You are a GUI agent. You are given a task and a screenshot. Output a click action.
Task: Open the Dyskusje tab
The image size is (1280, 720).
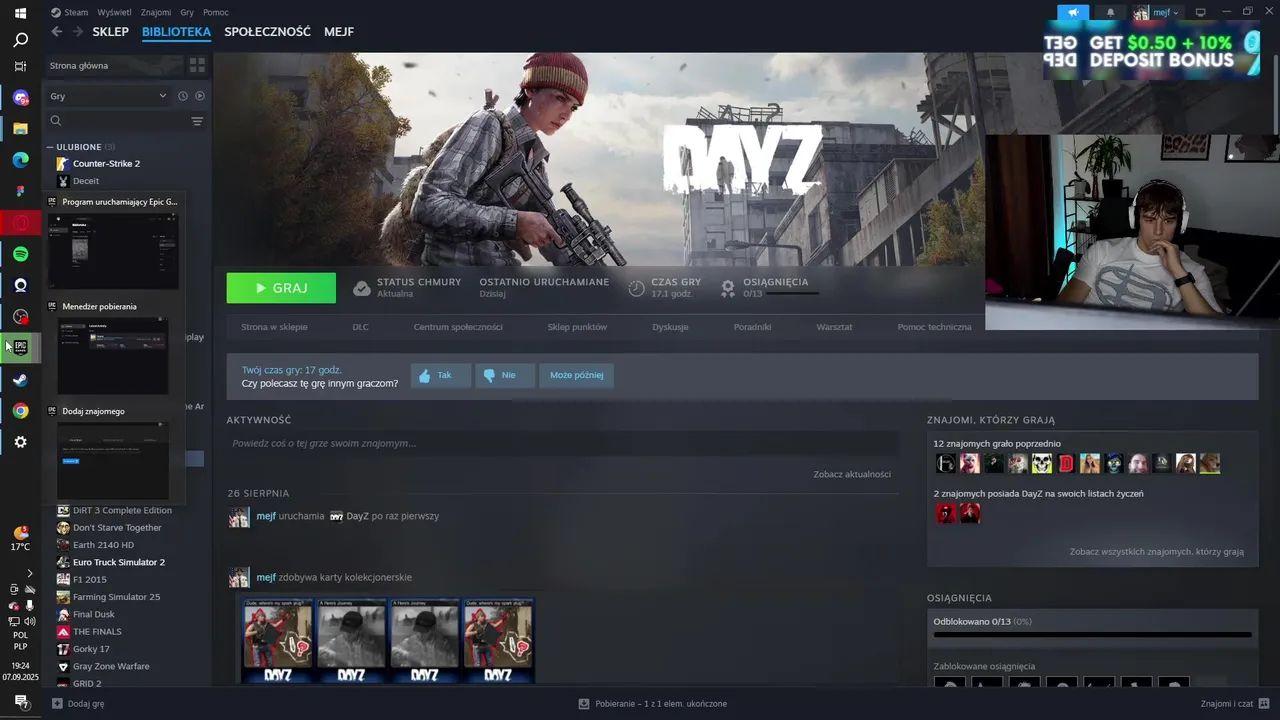point(670,327)
